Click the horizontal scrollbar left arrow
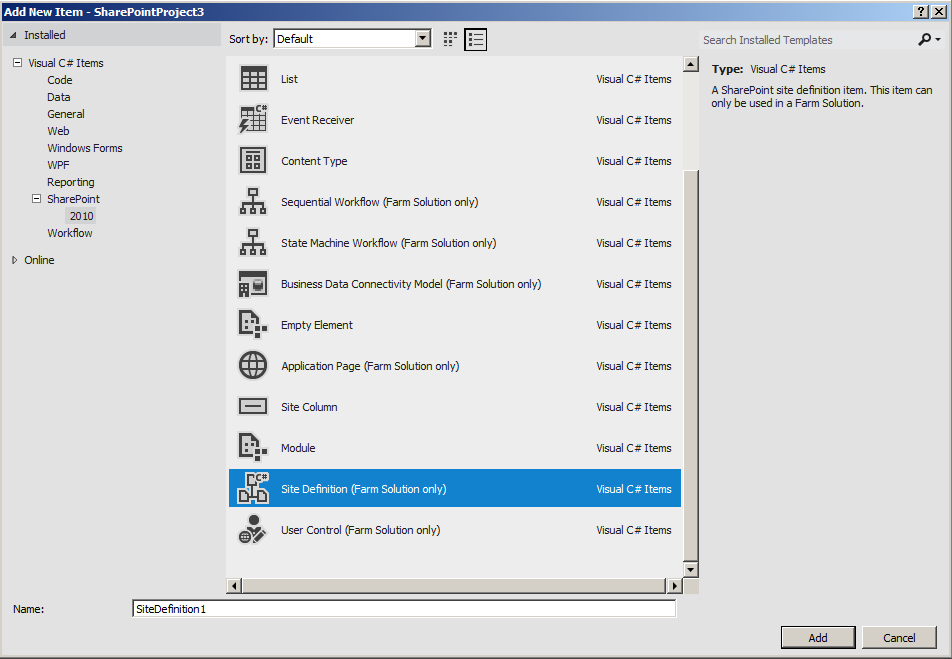952x659 pixels. coord(234,586)
